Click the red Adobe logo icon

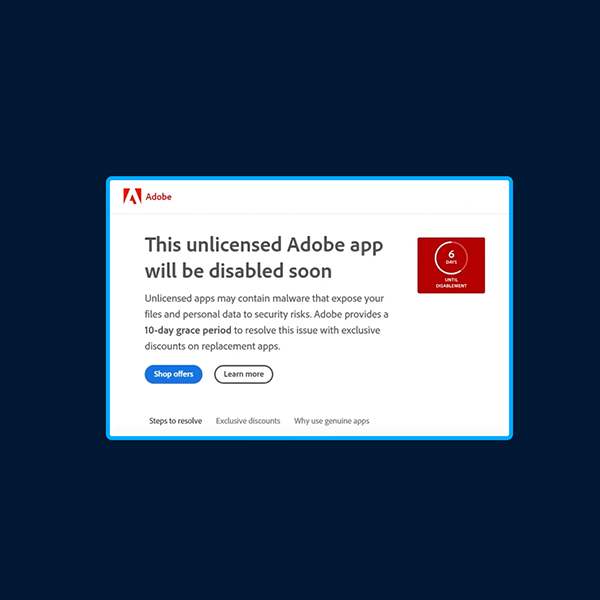click(132, 196)
